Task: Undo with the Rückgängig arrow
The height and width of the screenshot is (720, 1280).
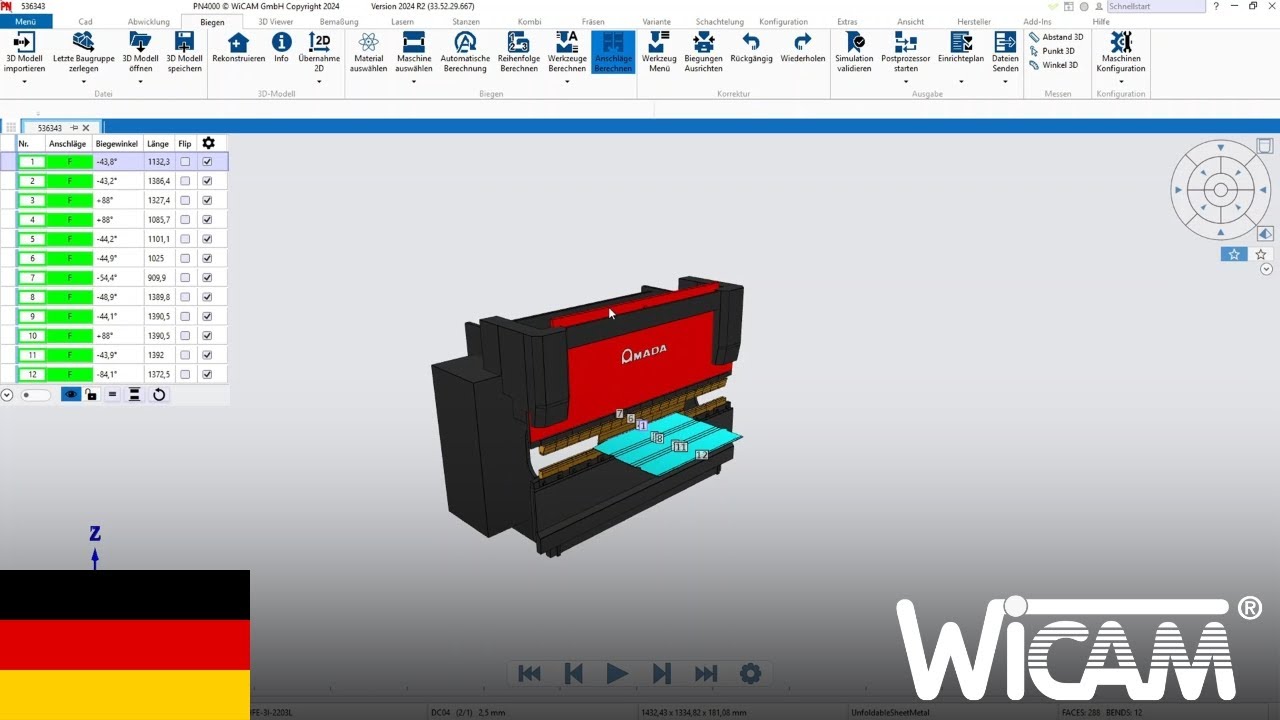Action: click(x=751, y=48)
